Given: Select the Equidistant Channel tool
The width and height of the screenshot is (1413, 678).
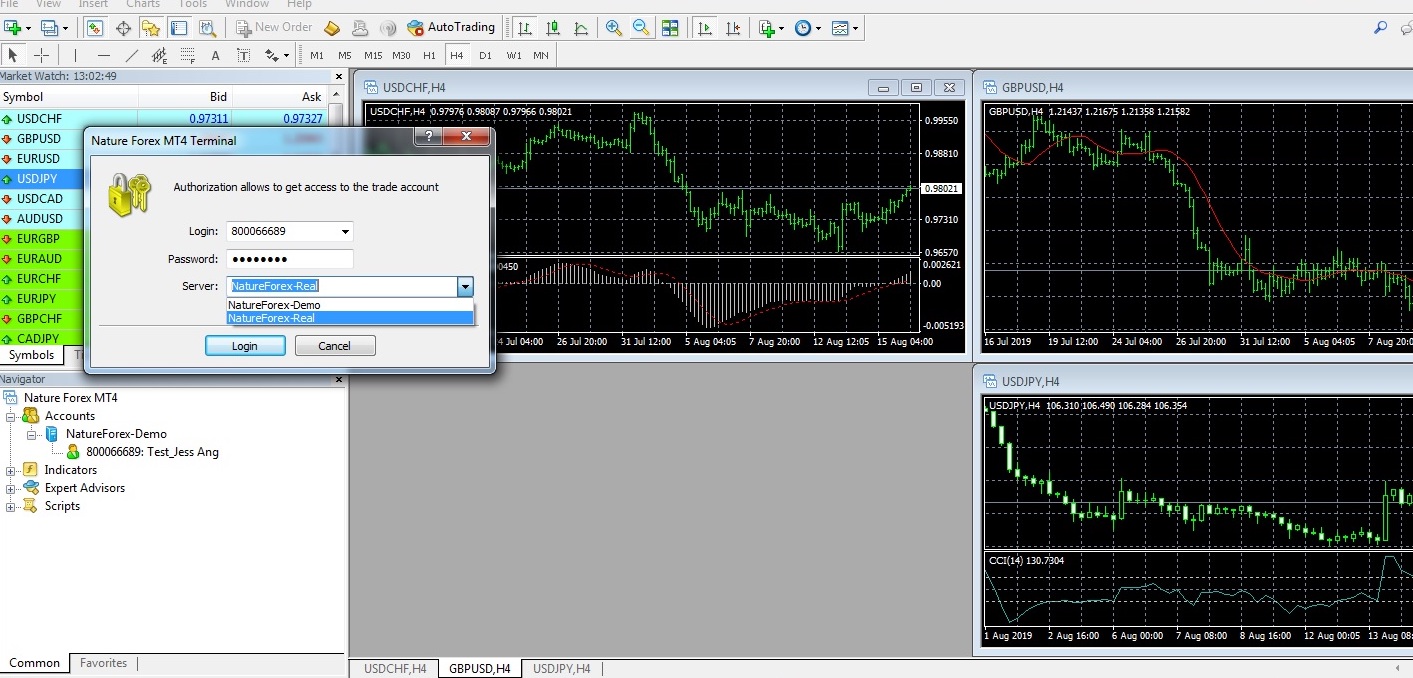Looking at the screenshot, I should click(159, 55).
